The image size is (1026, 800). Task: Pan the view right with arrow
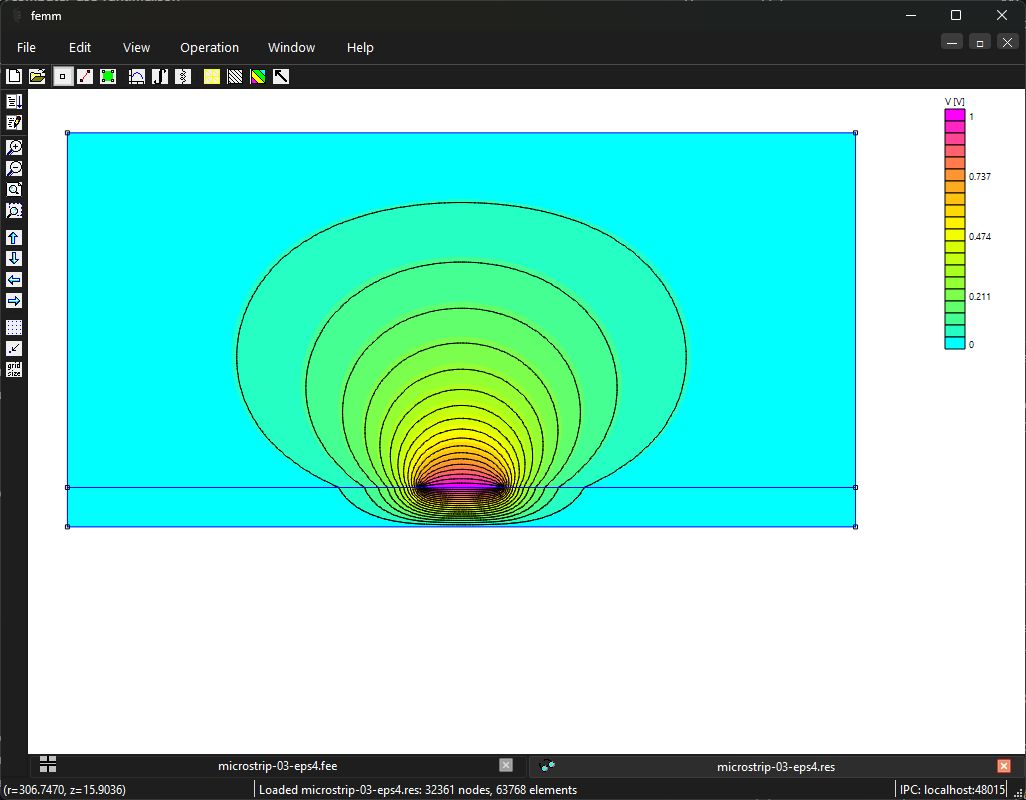click(x=14, y=300)
